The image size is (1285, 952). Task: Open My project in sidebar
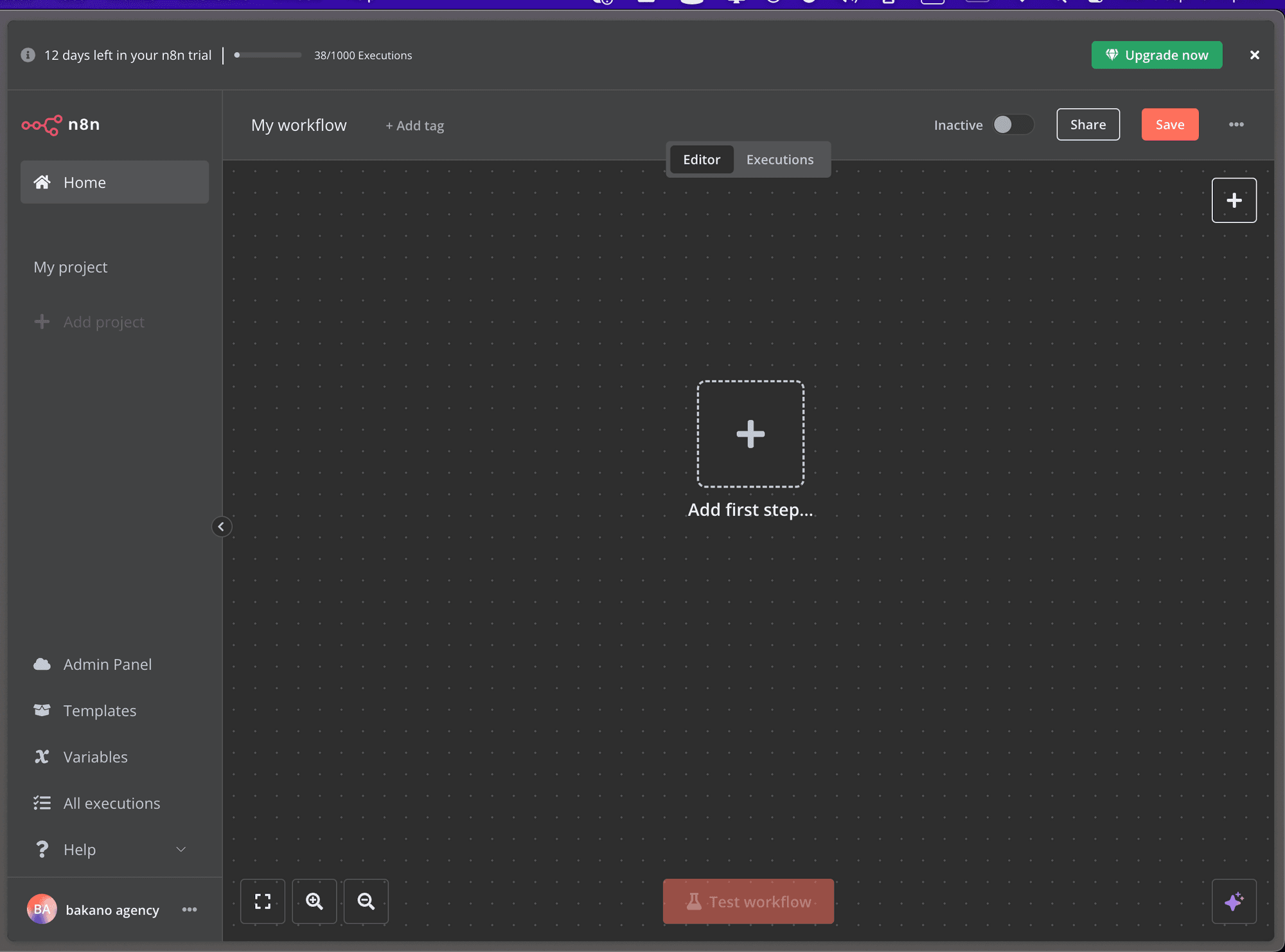[x=71, y=267]
